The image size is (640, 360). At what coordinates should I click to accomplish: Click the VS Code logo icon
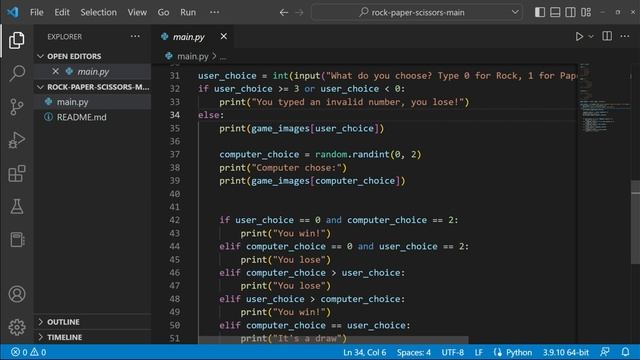[13, 12]
